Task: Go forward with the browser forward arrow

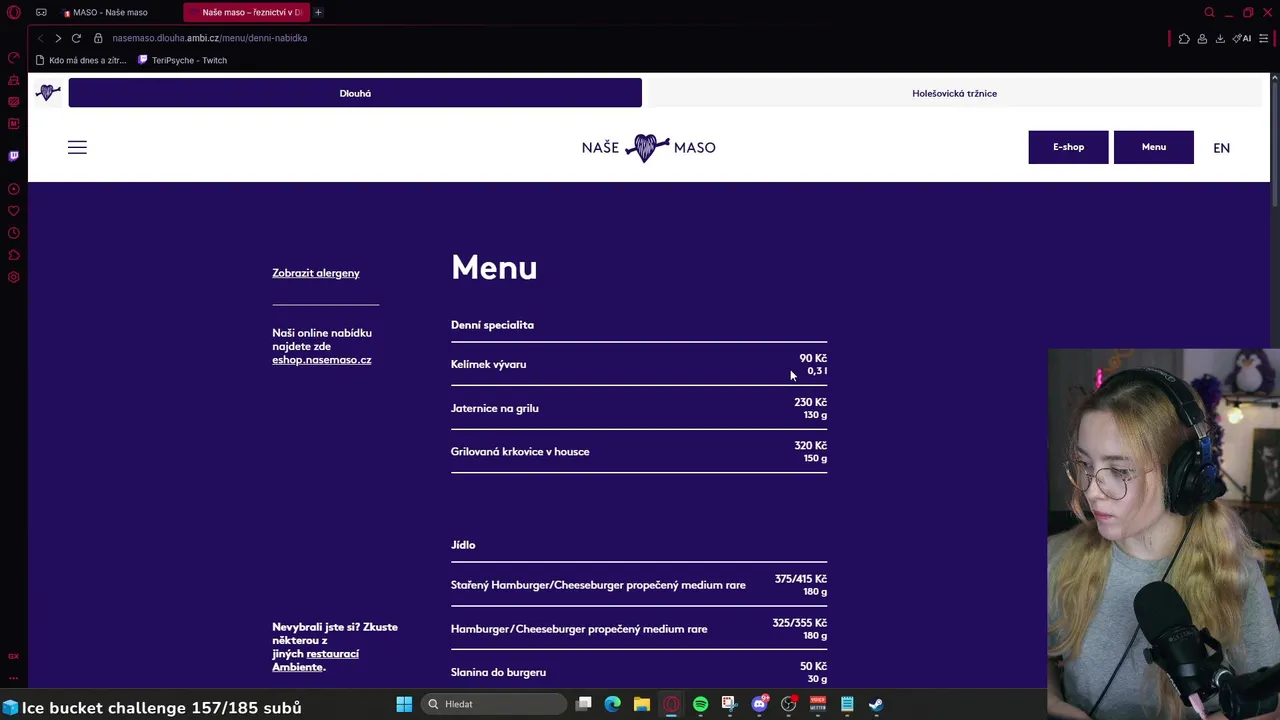Action: 58,38
